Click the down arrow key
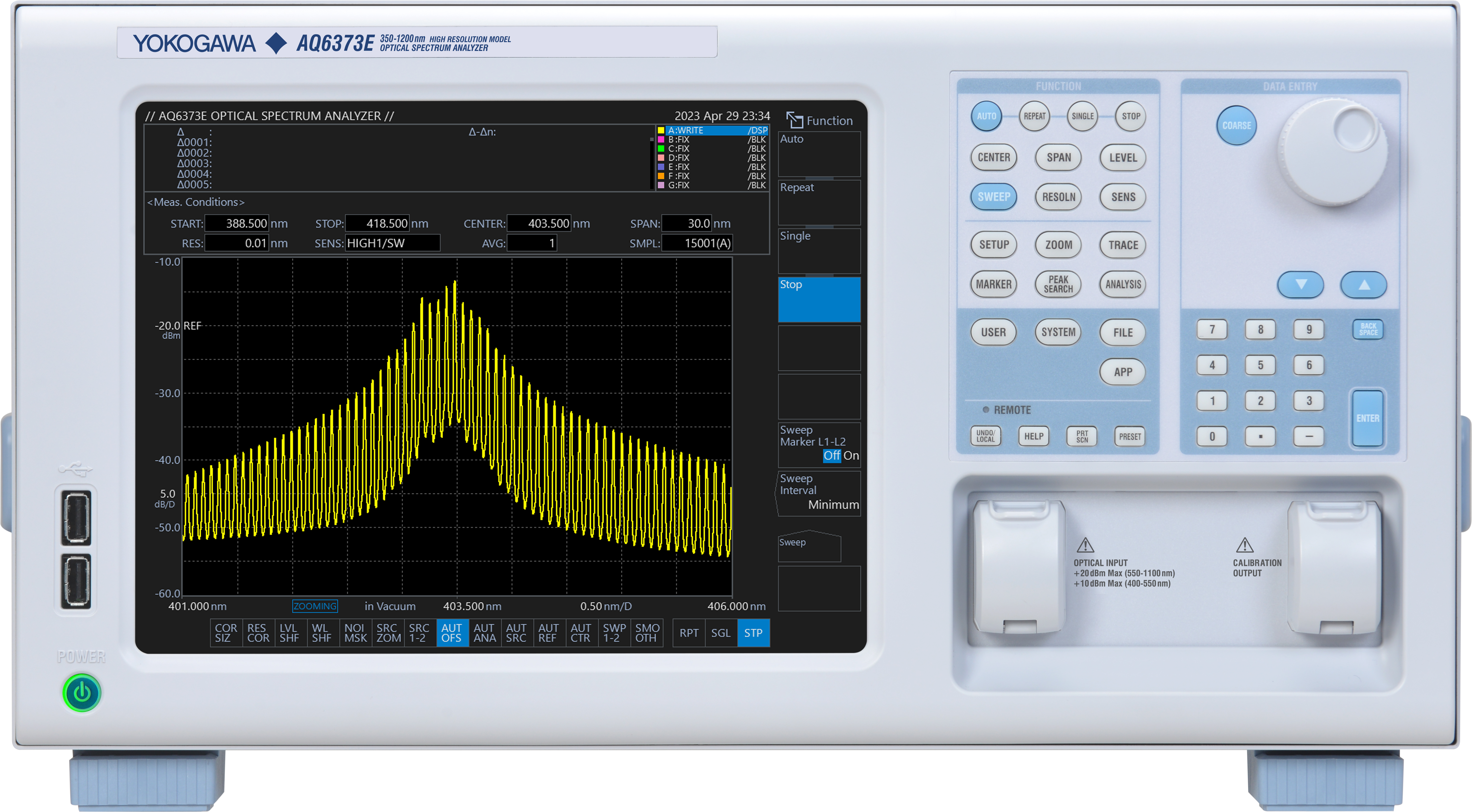This screenshot has width=1472, height=812. coord(1300,284)
